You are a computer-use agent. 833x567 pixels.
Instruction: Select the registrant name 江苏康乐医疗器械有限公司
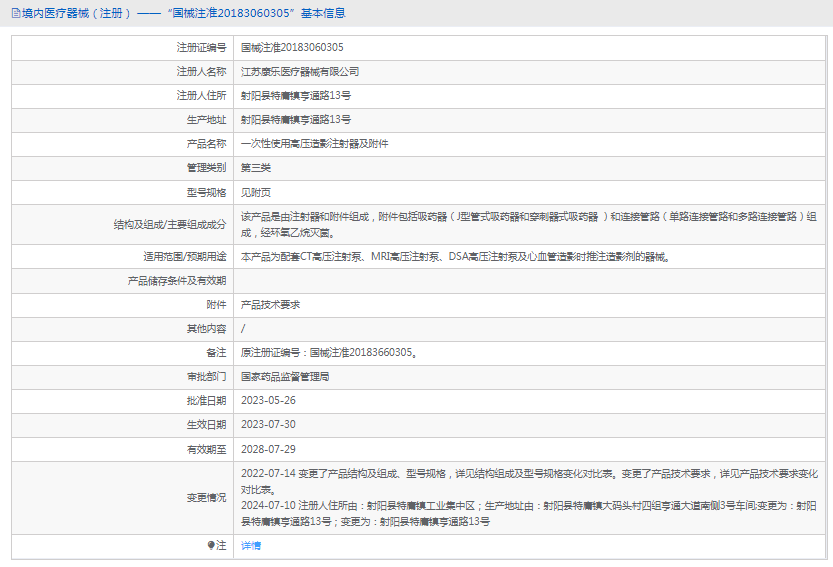click(x=300, y=72)
